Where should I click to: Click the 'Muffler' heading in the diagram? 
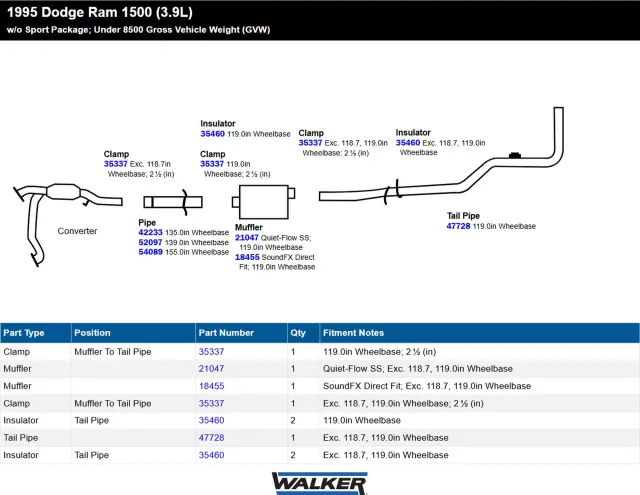coord(249,227)
